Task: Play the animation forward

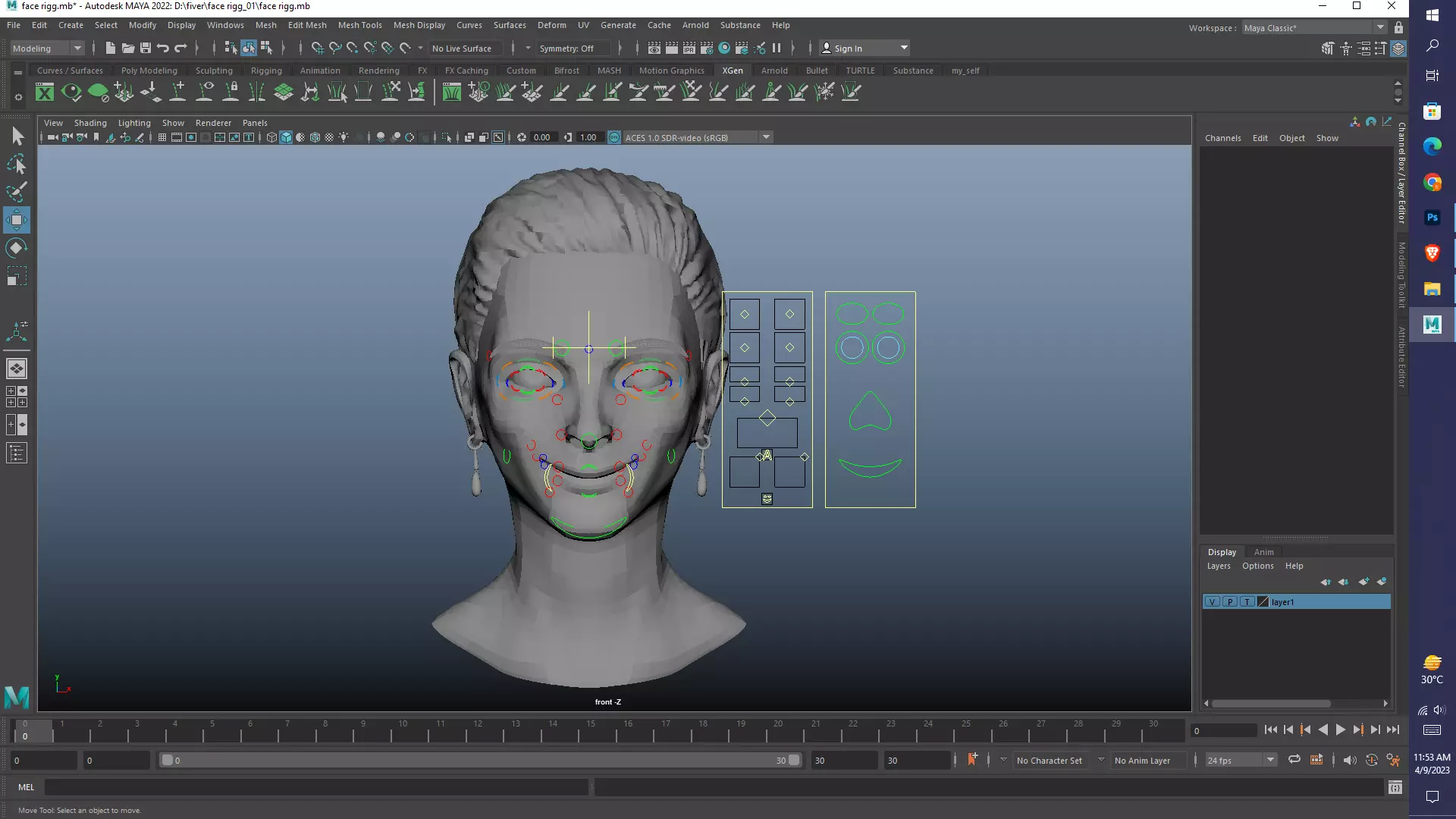Action: [1340, 730]
